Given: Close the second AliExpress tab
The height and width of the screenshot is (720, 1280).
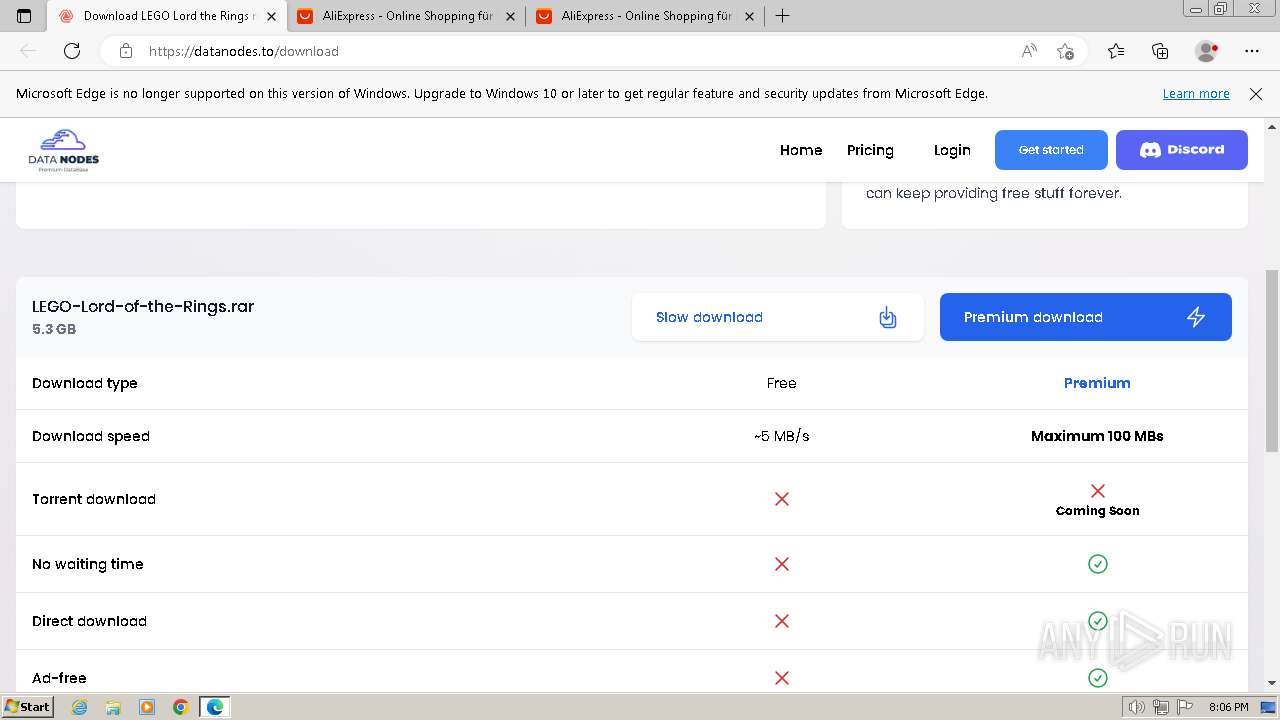Looking at the screenshot, I should click(x=749, y=16).
